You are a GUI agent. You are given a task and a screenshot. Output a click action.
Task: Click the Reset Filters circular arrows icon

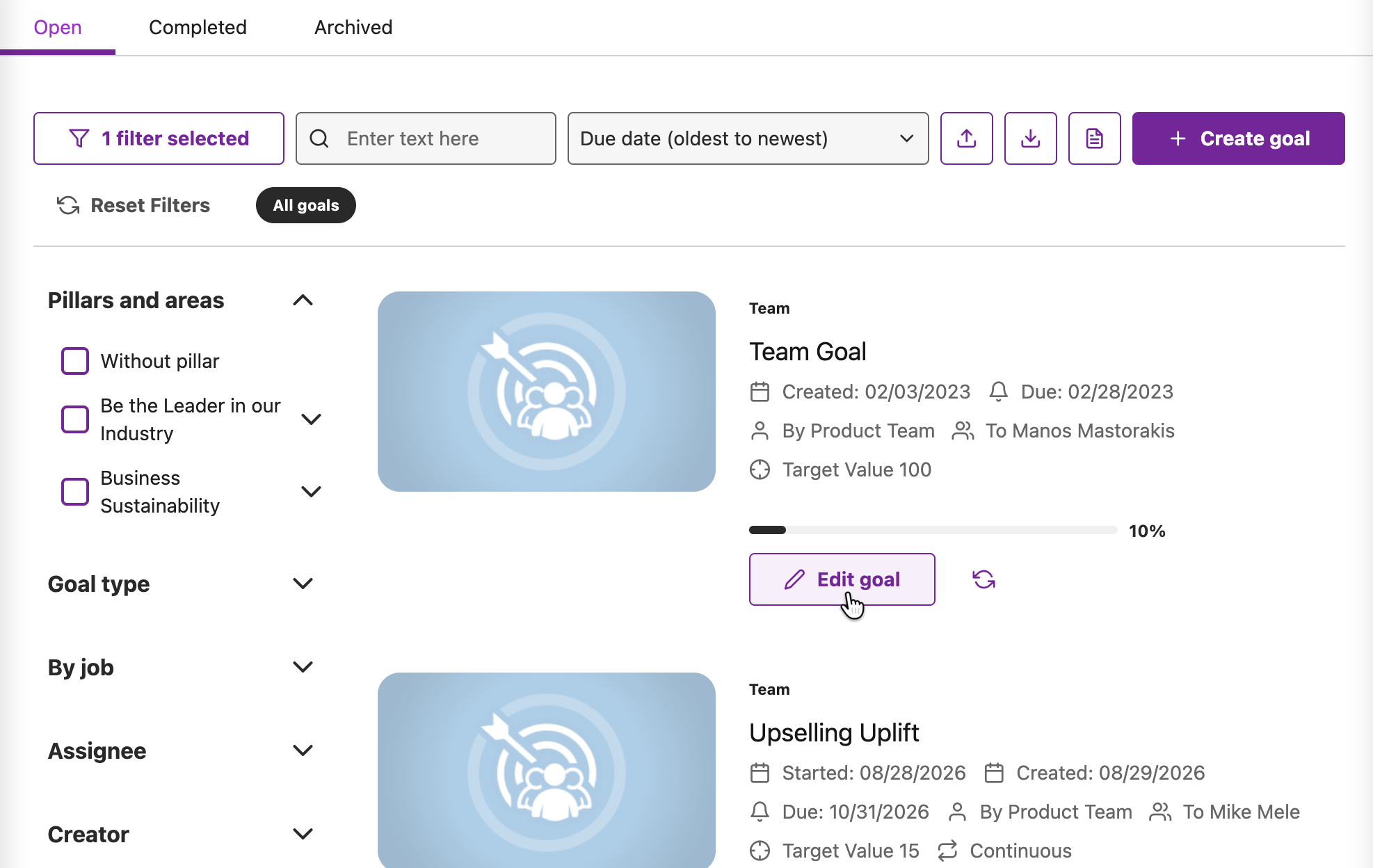point(68,205)
